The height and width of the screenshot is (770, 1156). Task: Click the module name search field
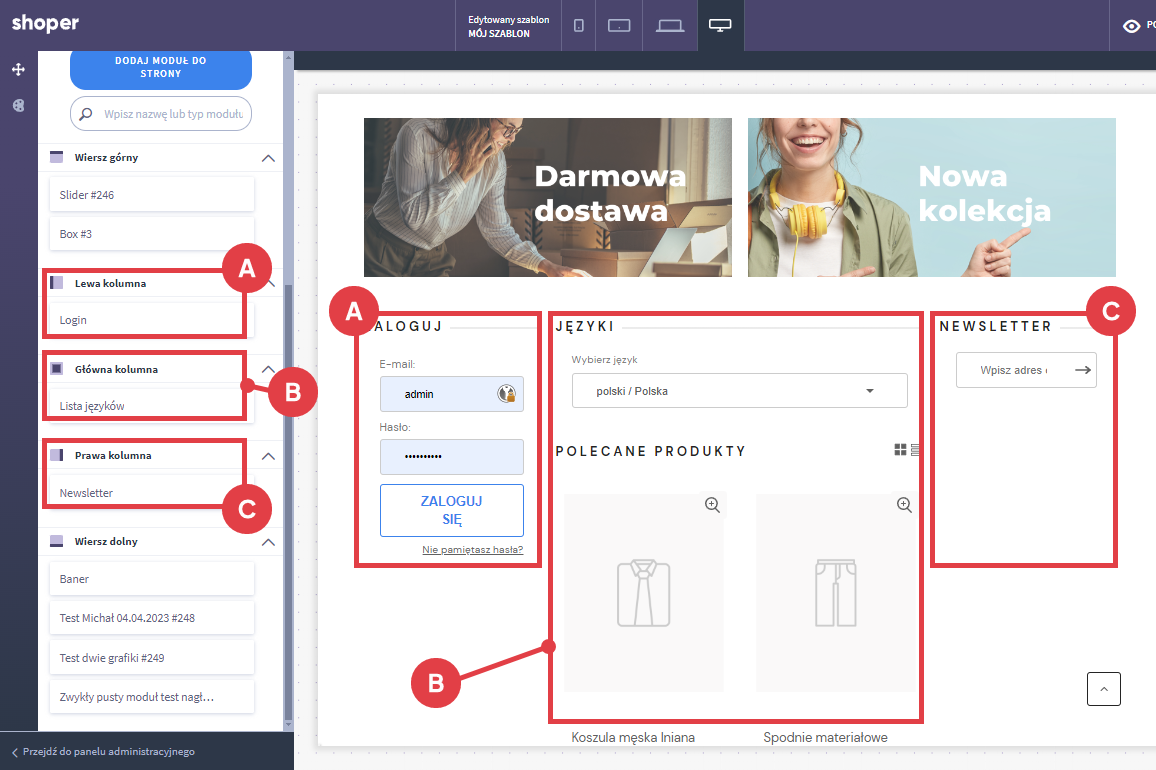tap(170, 114)
